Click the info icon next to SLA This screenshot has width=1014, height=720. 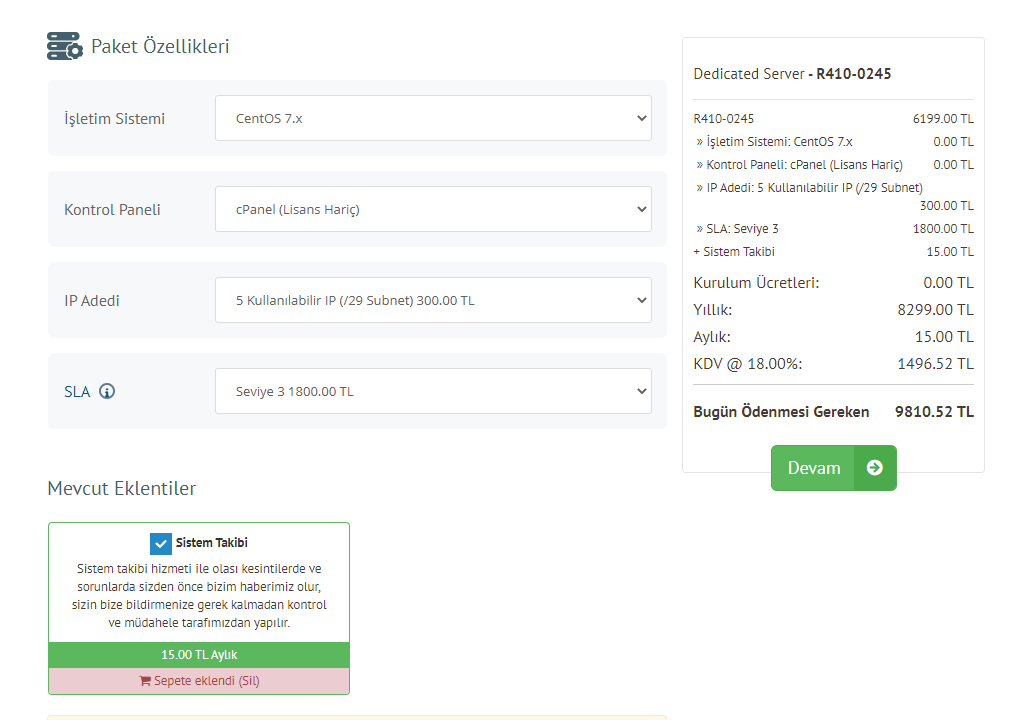(x=107, y=391)
